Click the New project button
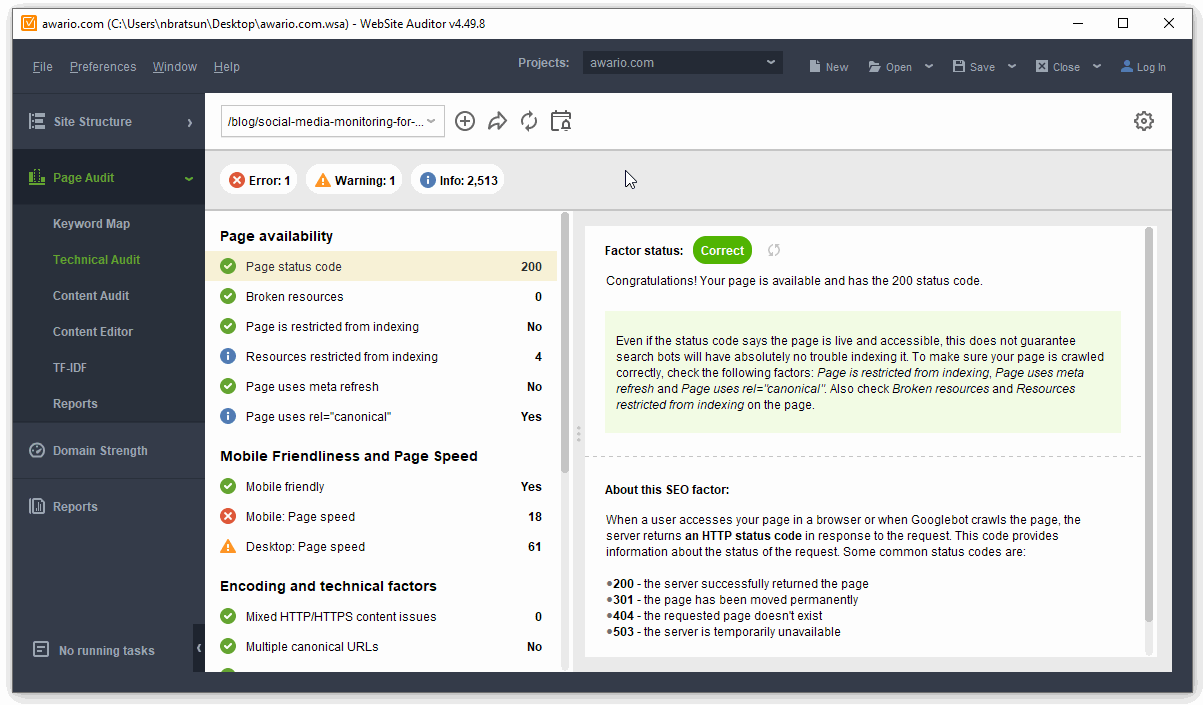Image resolution: width=1203 pixels, height=705 pixels. (x=828, y=67)
